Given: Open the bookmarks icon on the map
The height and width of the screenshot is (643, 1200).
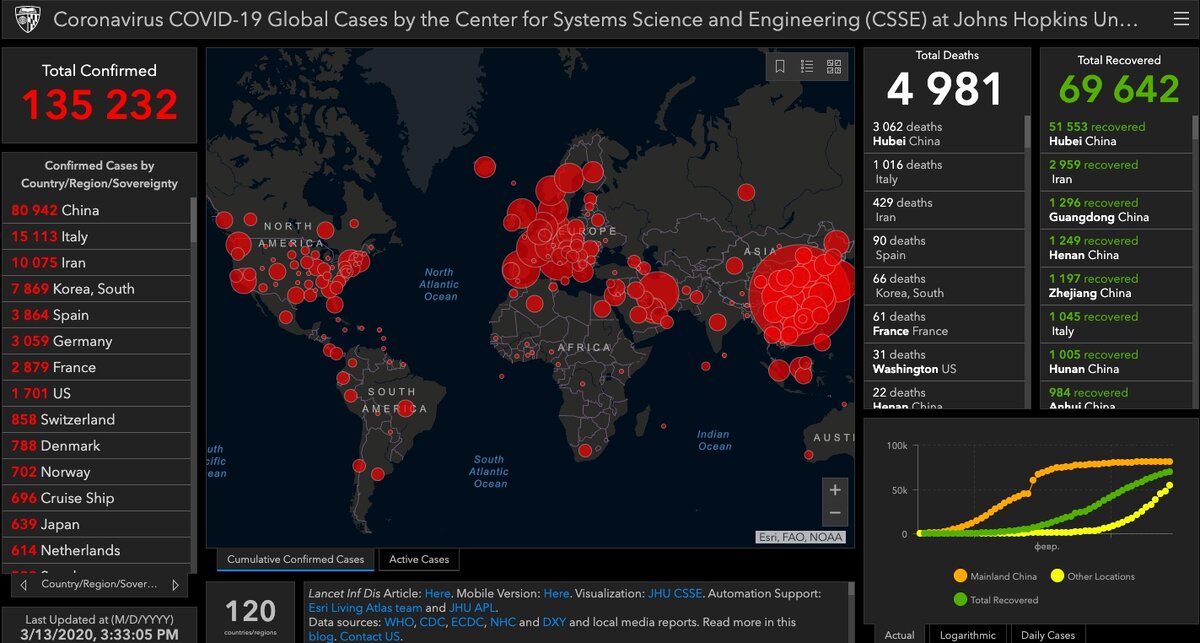Looking at the screenshot, I should [780, 67].
